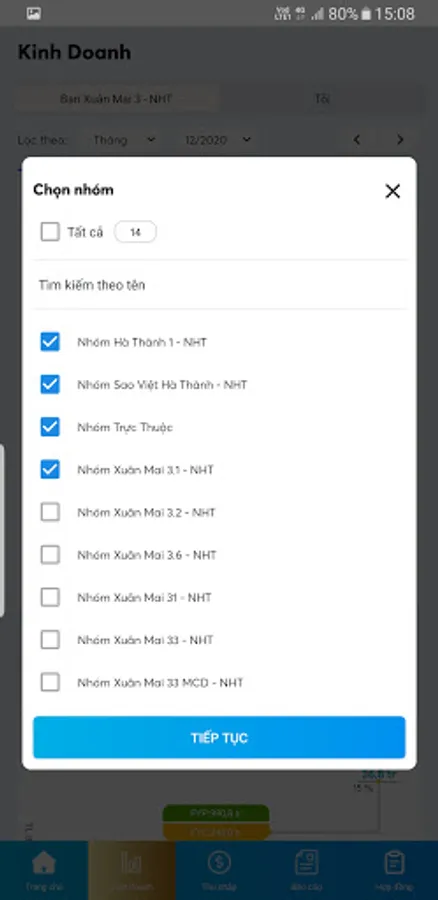Uncheck Nhóm Trực Thuộc checkbox
Viewport: 438px width, 900px height.
(50, 427)
